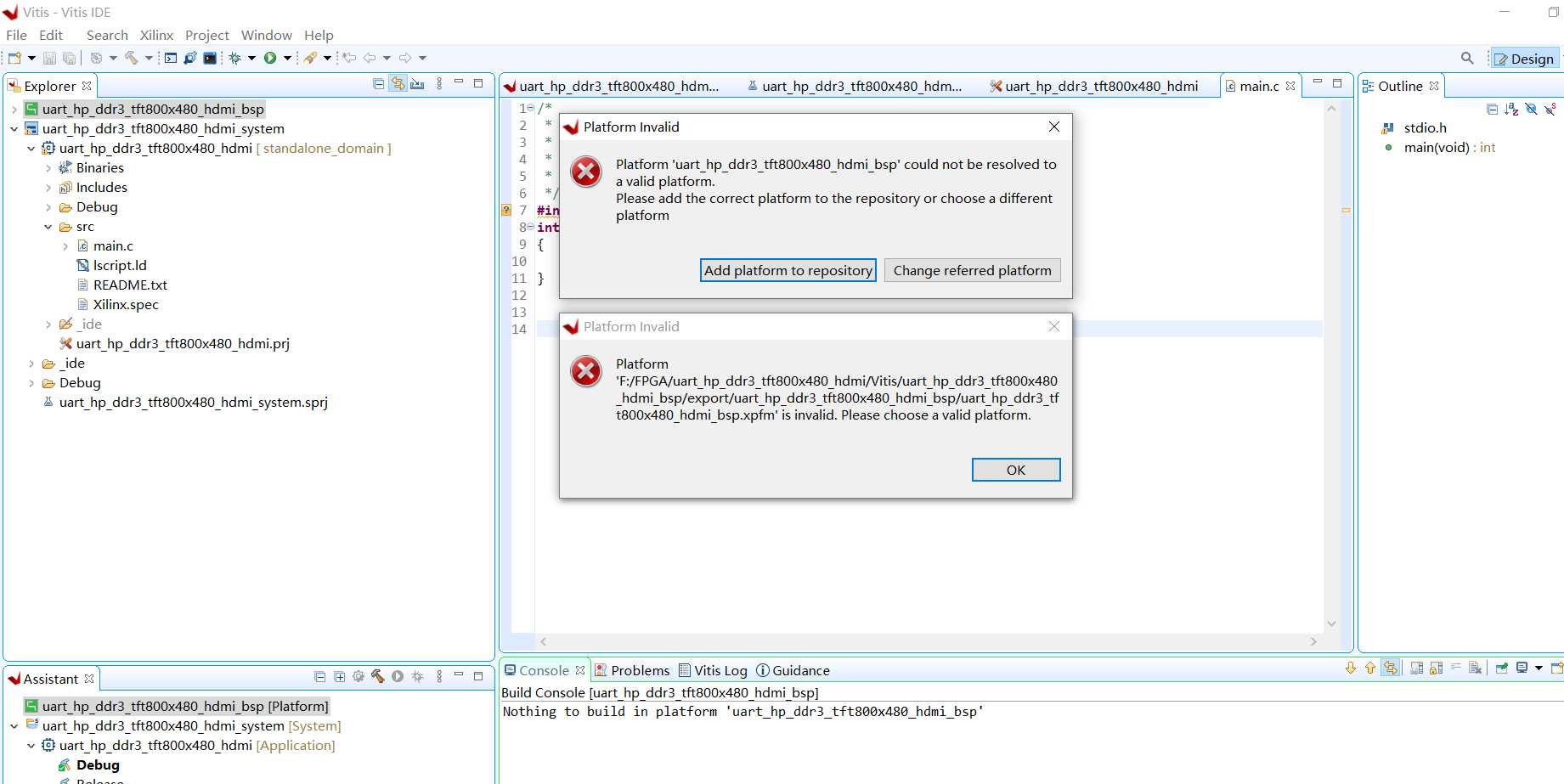Screen dimensions: 1564x784
Task: Switch to Design perspective button
Action: click(x=1525, y=59)
